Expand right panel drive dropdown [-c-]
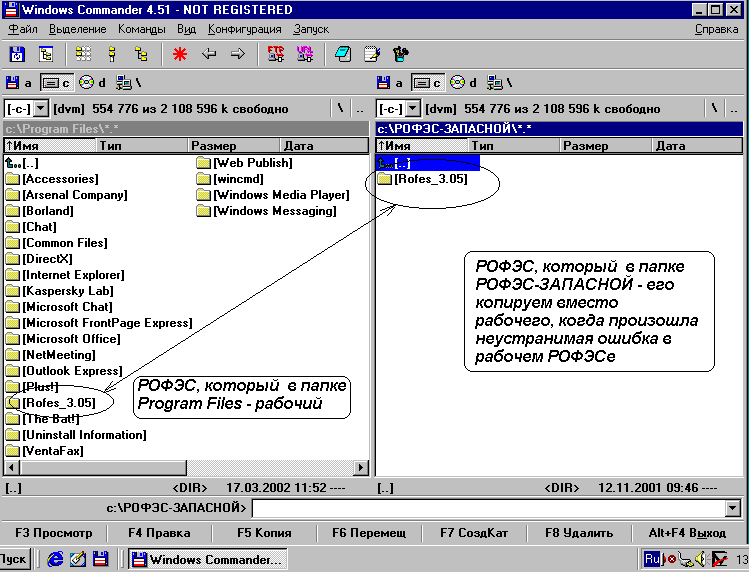This screenshot has height=572, width=749. [413, 108]
